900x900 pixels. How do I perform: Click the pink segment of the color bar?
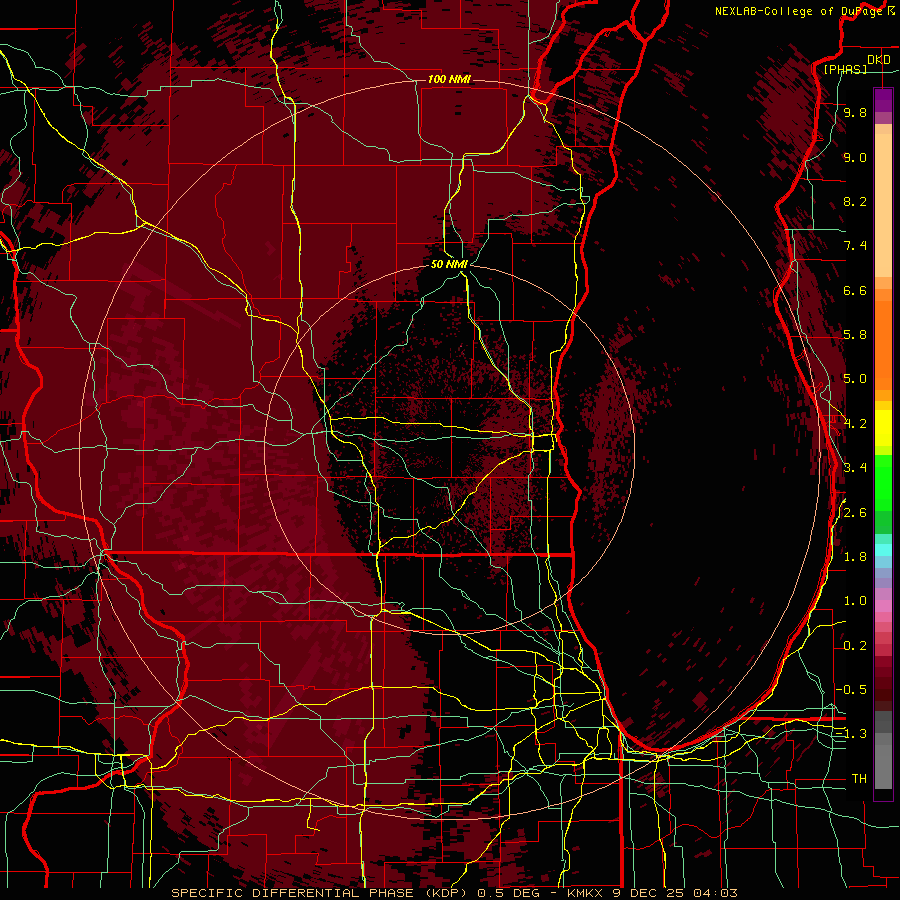(883, 606)
